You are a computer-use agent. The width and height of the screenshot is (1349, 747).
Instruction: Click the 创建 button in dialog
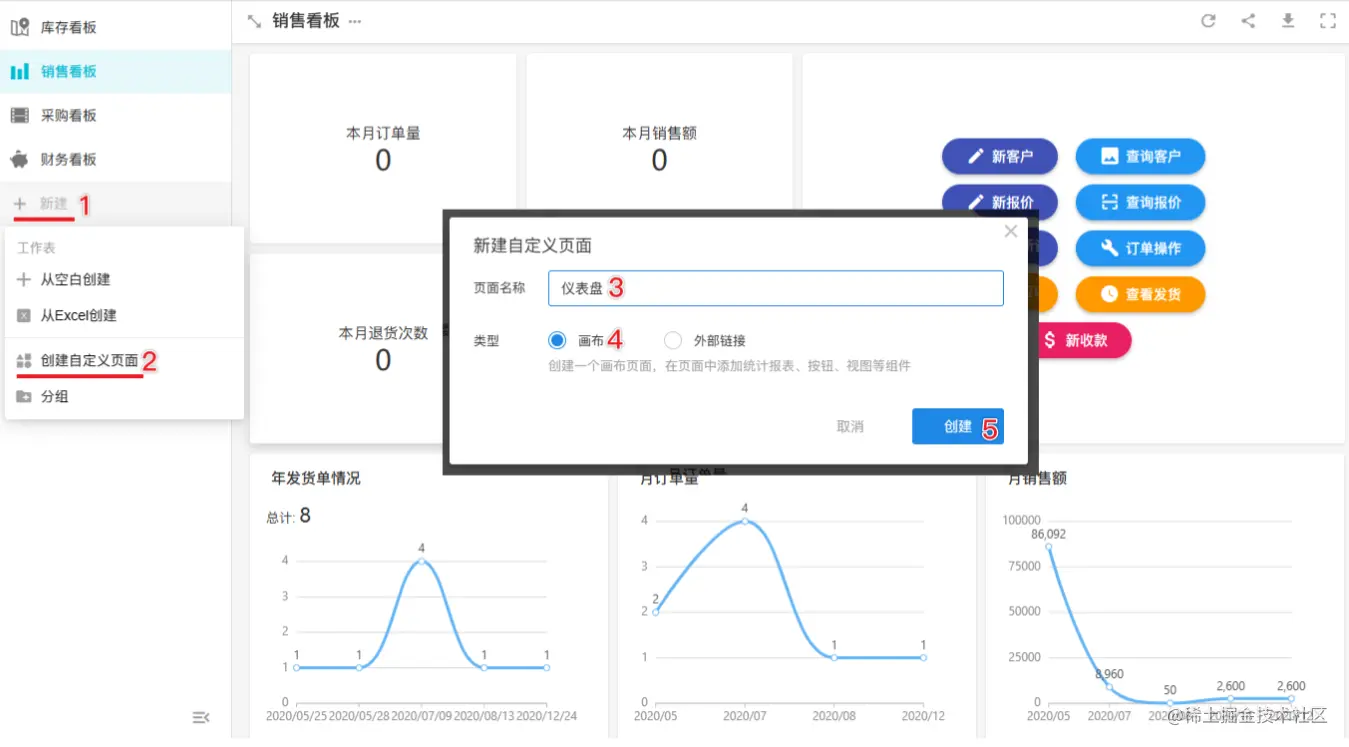point(957,426)
